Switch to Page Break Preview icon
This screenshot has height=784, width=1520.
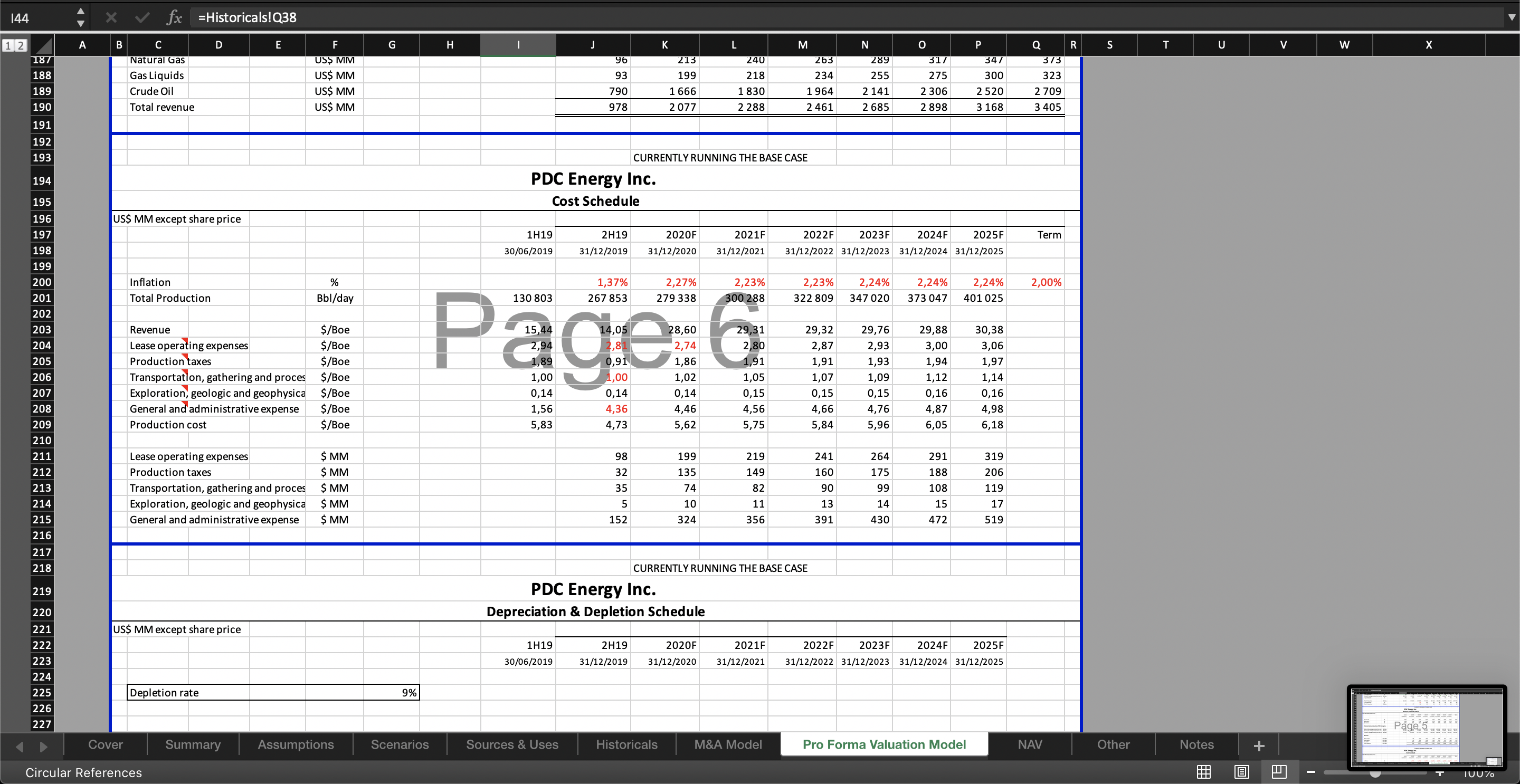tap(1279, 772)
